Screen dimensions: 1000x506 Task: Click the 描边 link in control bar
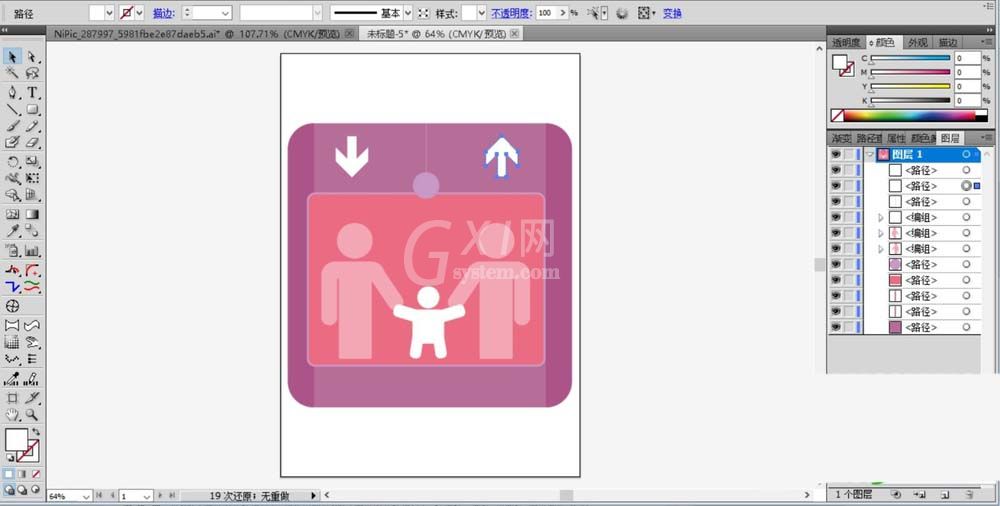click(x=164, y=13)
